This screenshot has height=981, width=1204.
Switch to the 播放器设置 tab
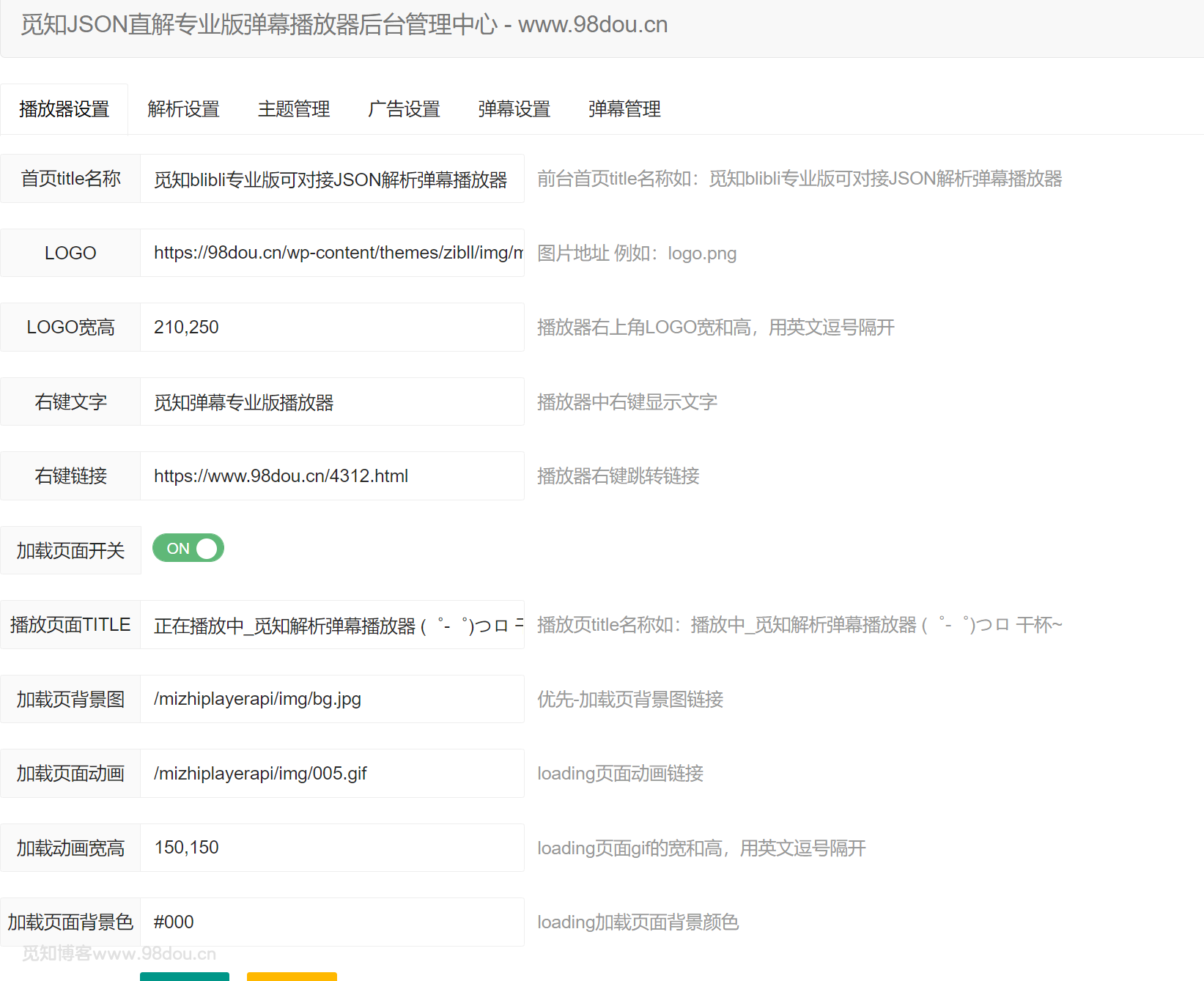[x=64, y=109]
